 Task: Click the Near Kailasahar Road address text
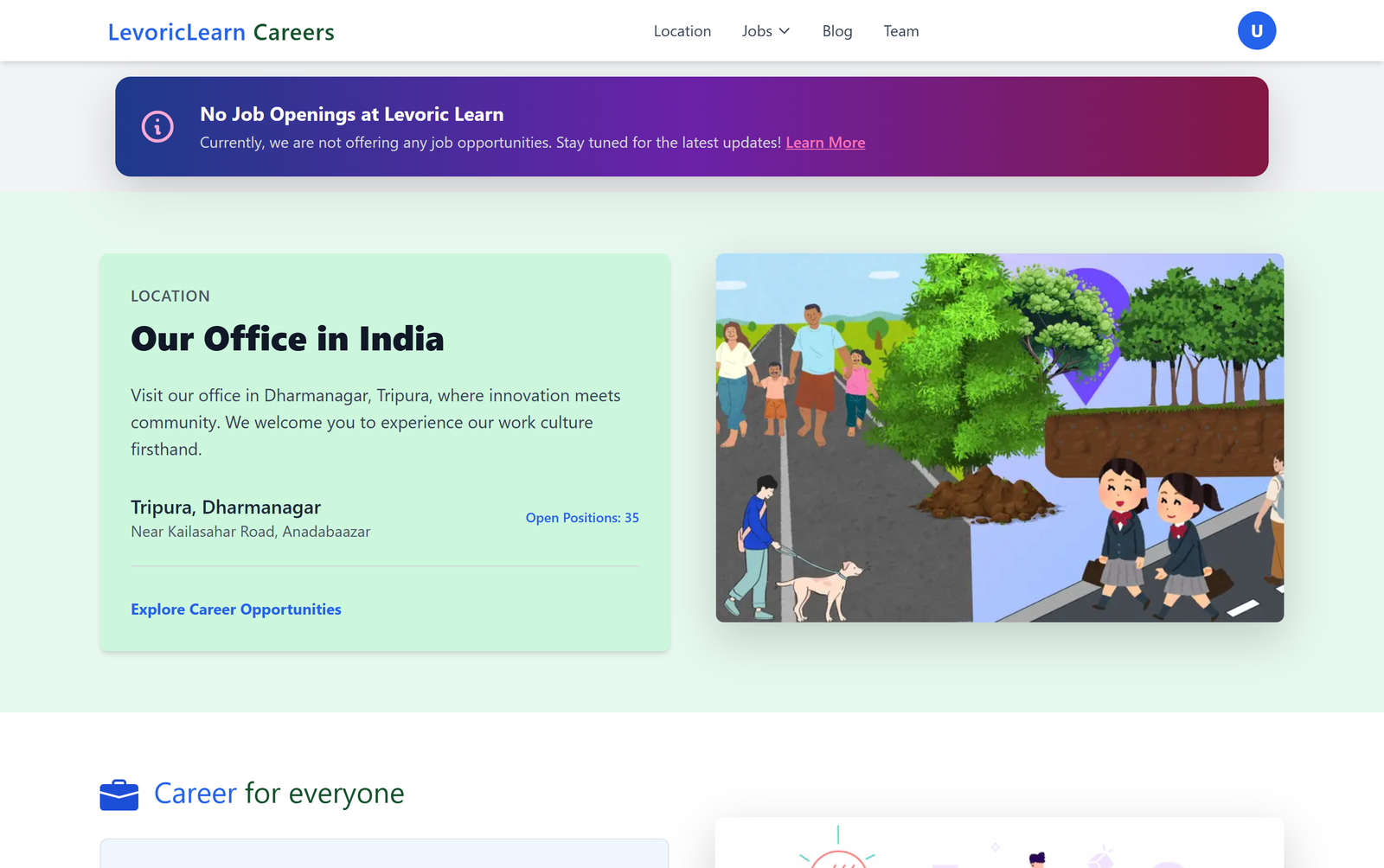[x=250, y=532]
